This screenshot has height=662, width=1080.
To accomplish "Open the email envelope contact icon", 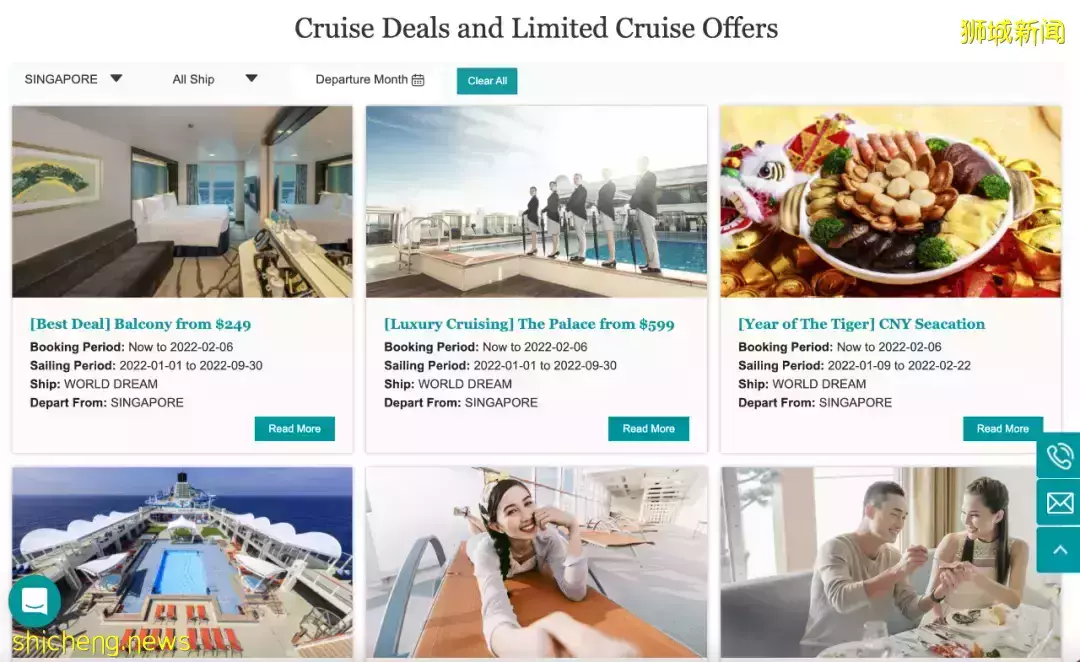I will (1059, 503).
